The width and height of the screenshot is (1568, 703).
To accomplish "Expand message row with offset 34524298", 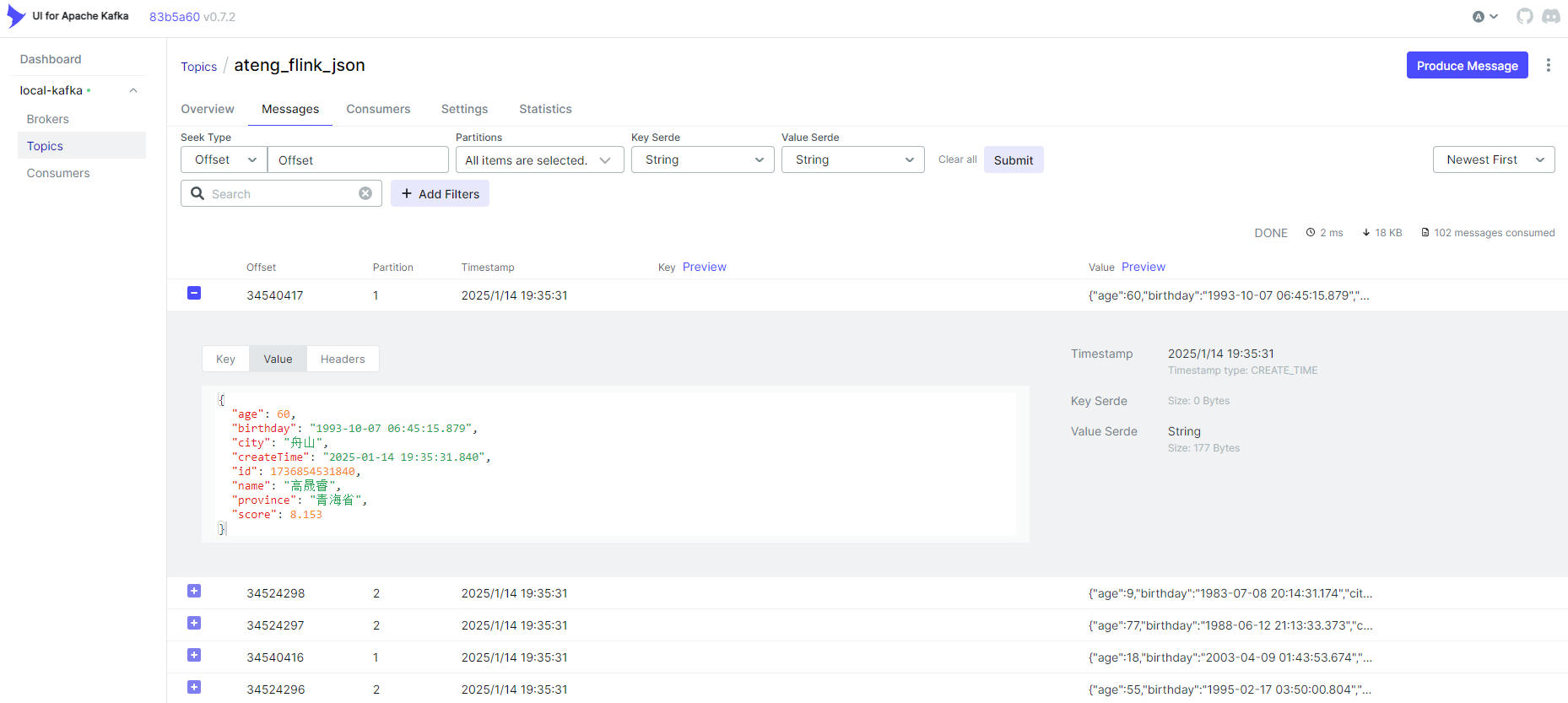I will point(194,592).
